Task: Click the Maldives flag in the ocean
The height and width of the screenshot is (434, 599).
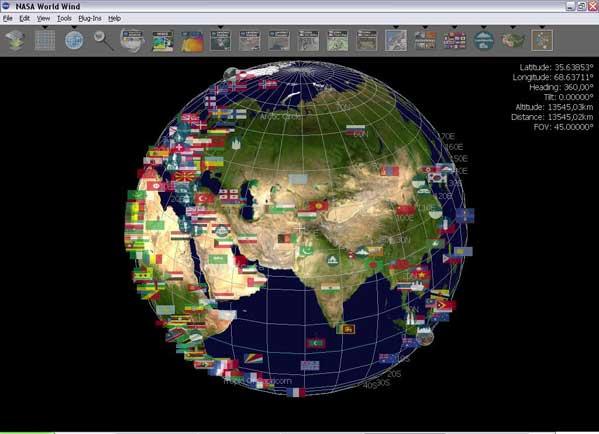Action: coord(316,343)
